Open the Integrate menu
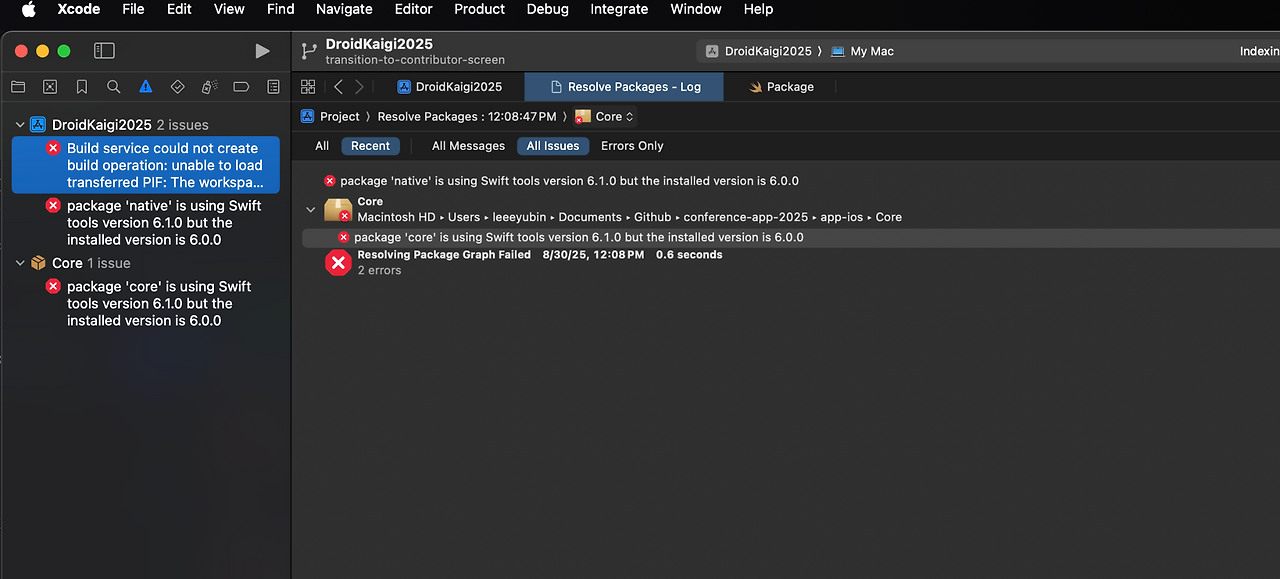Viewport: 1280px width, 579px height. coord(619,9)
